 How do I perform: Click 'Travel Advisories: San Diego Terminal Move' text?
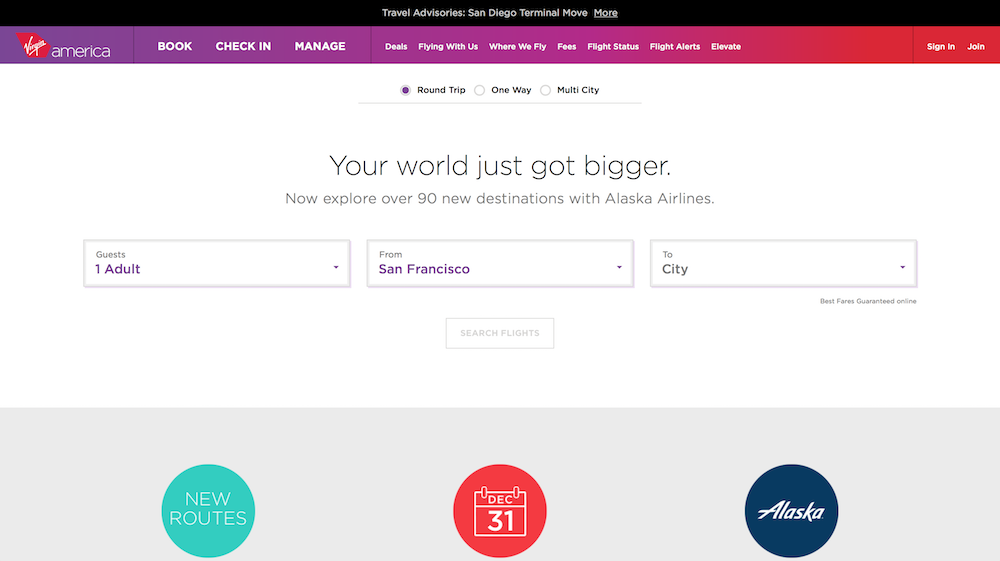[485, 13]
